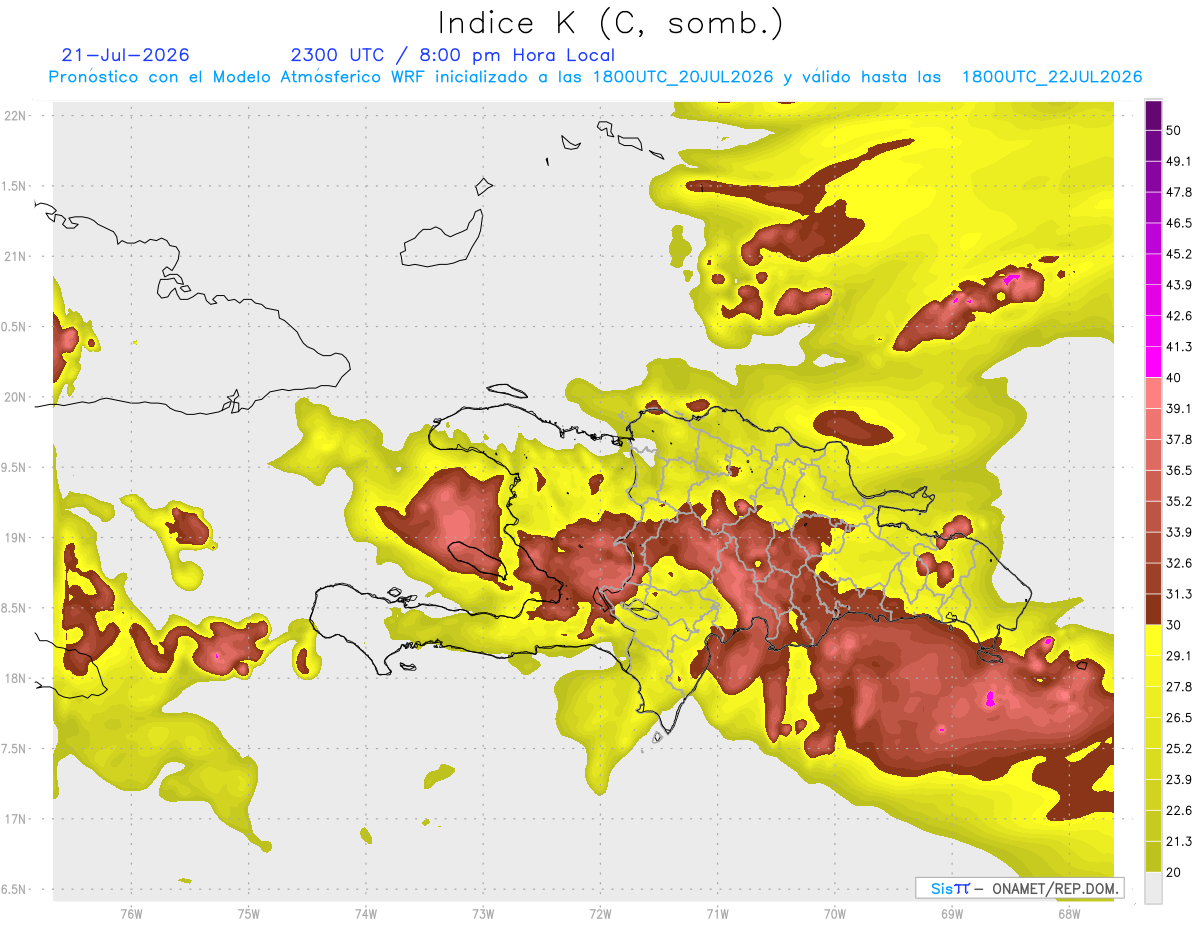1200x927 pixels.
Task: Click the valid-until time "1800UTC_22JUL2026"
Action: click(1052, 77)
